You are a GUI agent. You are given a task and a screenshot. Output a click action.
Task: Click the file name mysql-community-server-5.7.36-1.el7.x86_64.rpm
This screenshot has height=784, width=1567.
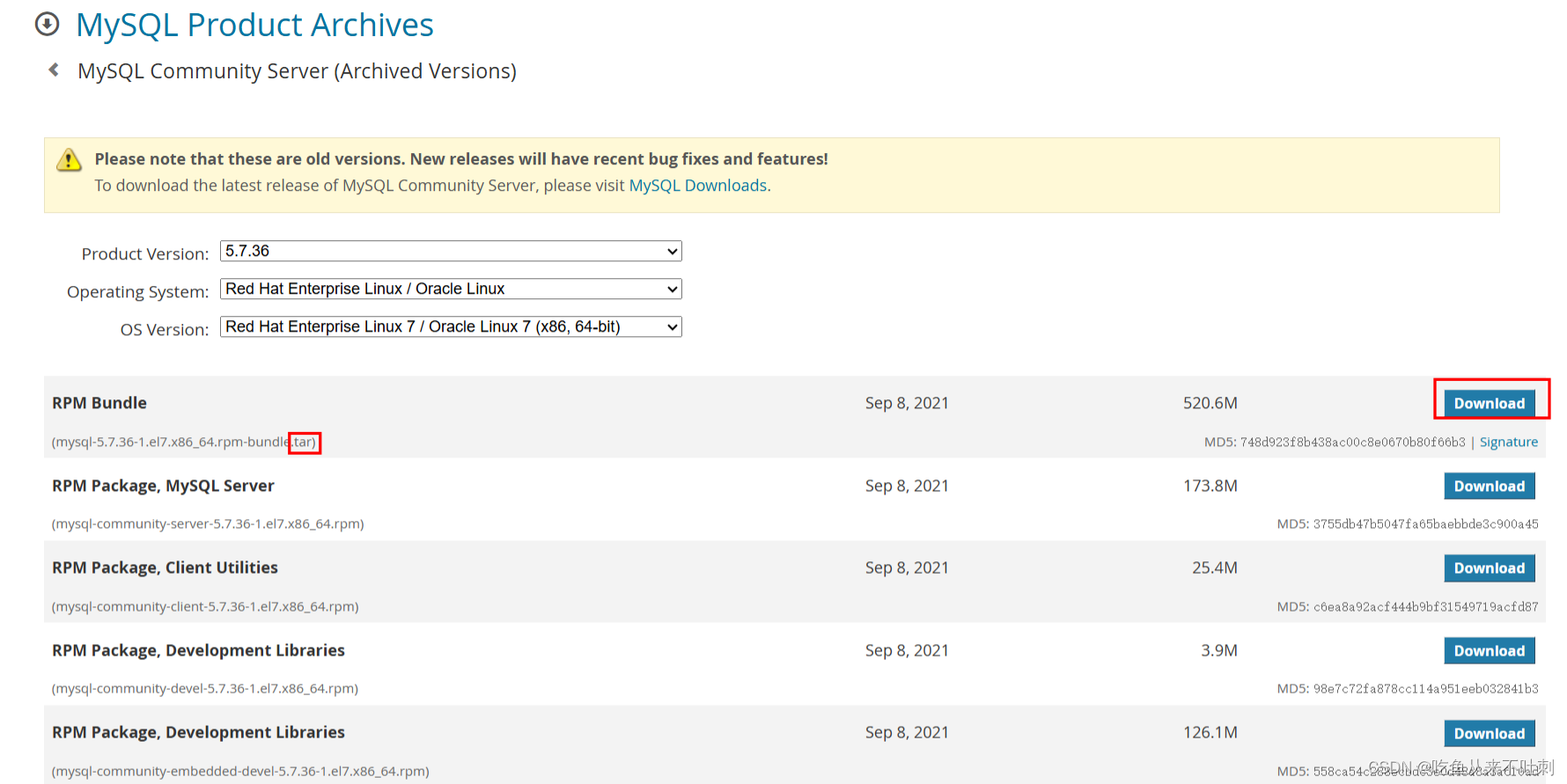pos(208,524)
